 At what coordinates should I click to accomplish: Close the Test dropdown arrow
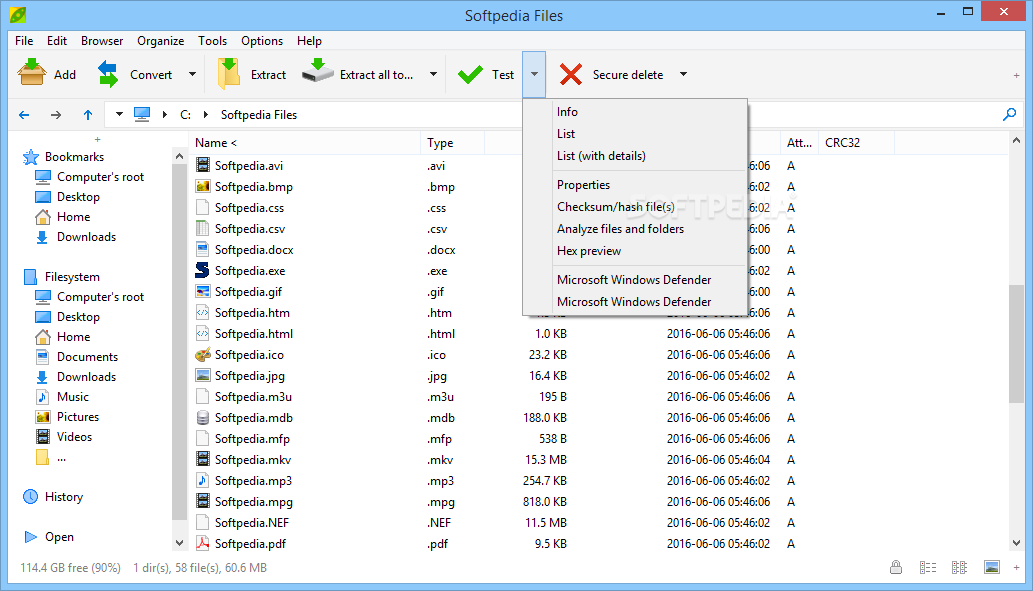pyautogui.click(x=534, y=74)
